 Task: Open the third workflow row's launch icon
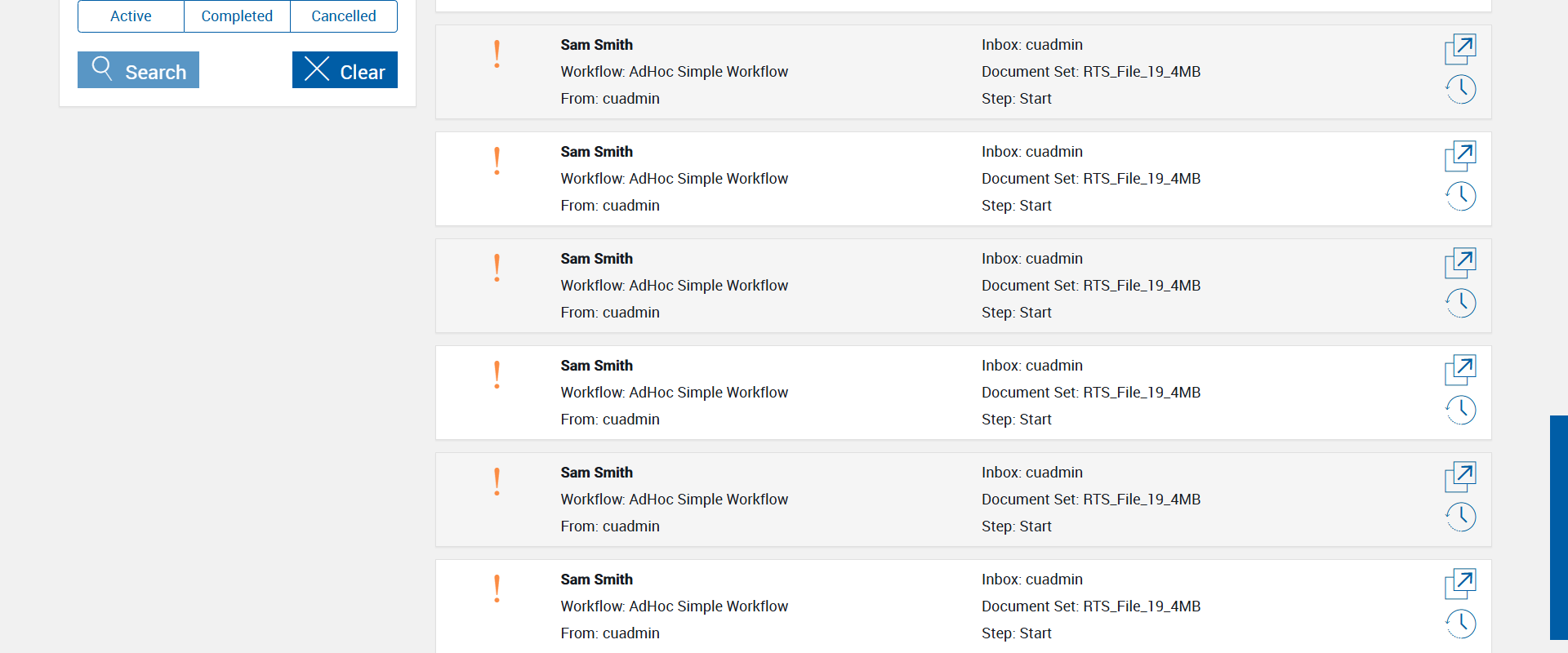click(1460, 263)
